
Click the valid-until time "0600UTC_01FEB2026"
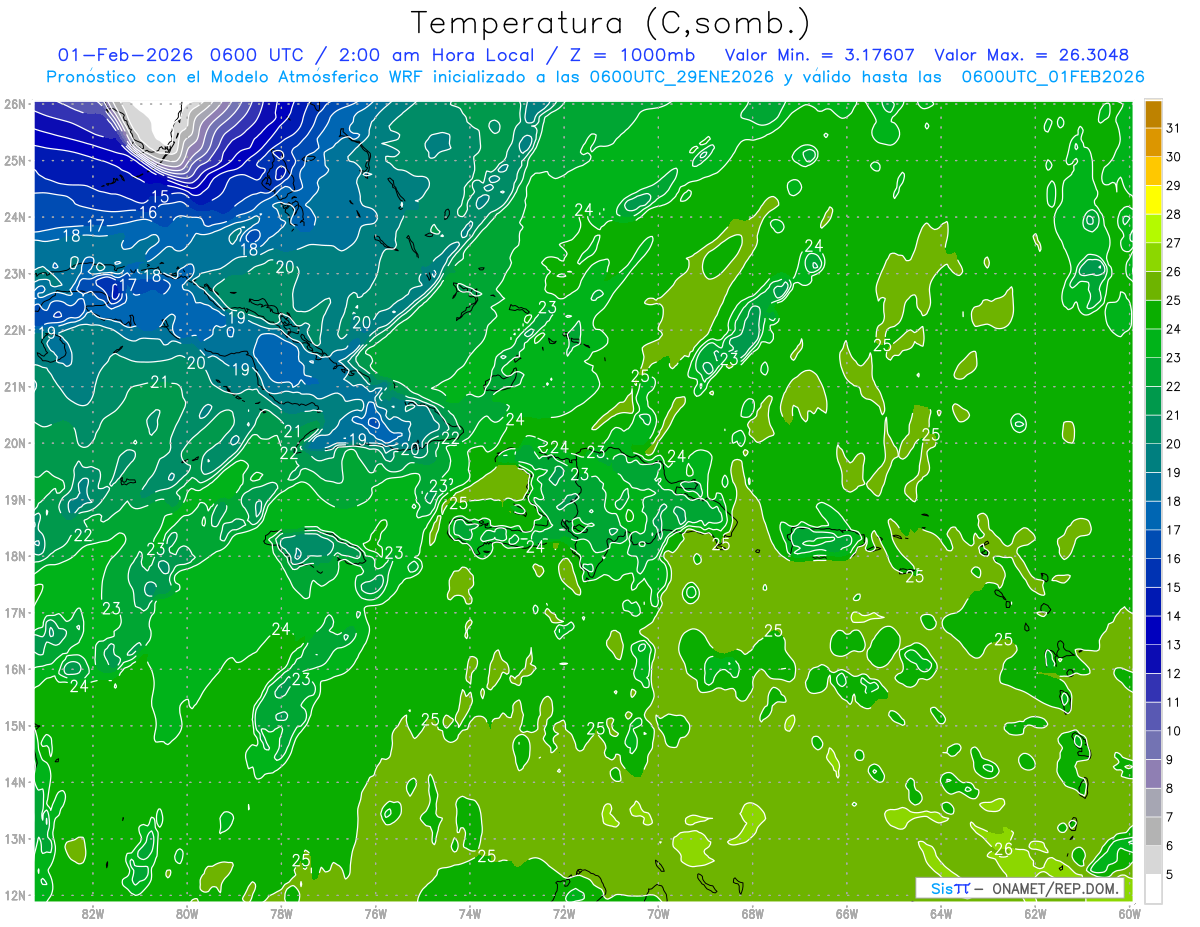1052,77
